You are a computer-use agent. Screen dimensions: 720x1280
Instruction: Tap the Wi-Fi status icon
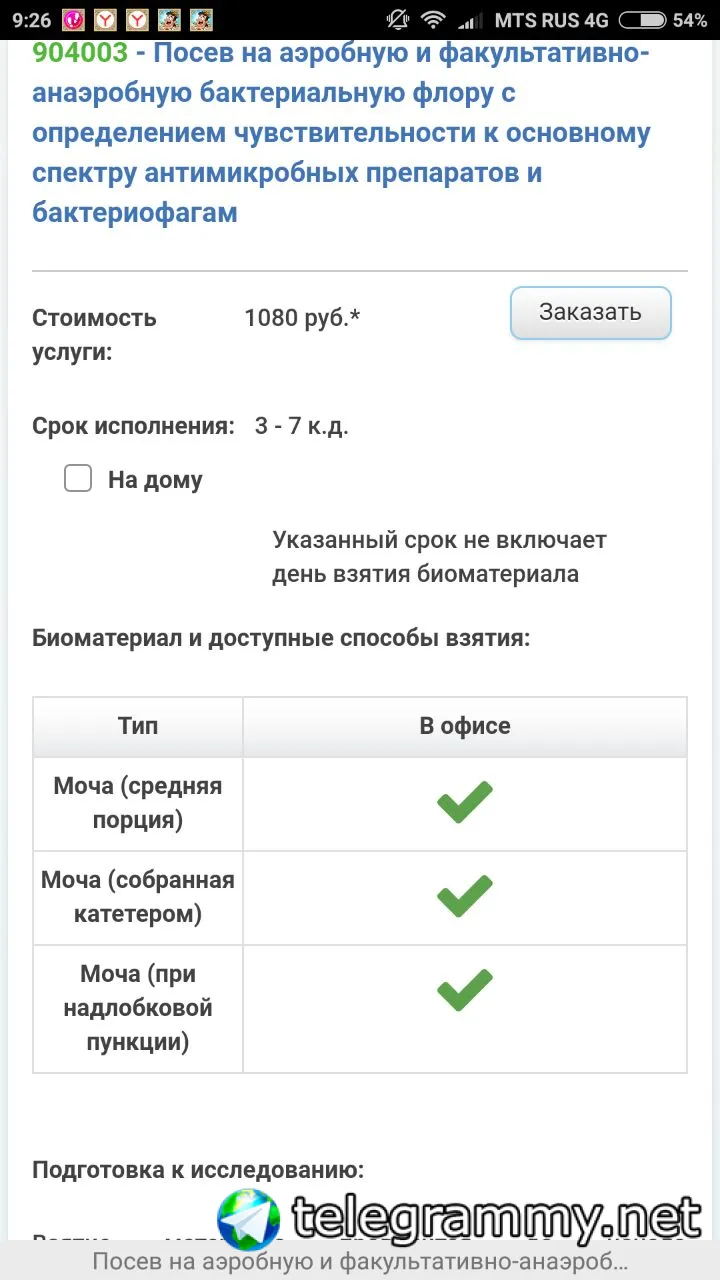(x=433, y=19)
